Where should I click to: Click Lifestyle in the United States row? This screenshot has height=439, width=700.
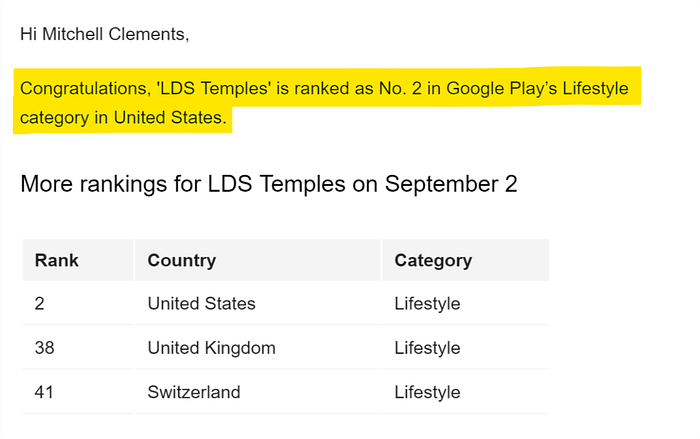(427, 304)
